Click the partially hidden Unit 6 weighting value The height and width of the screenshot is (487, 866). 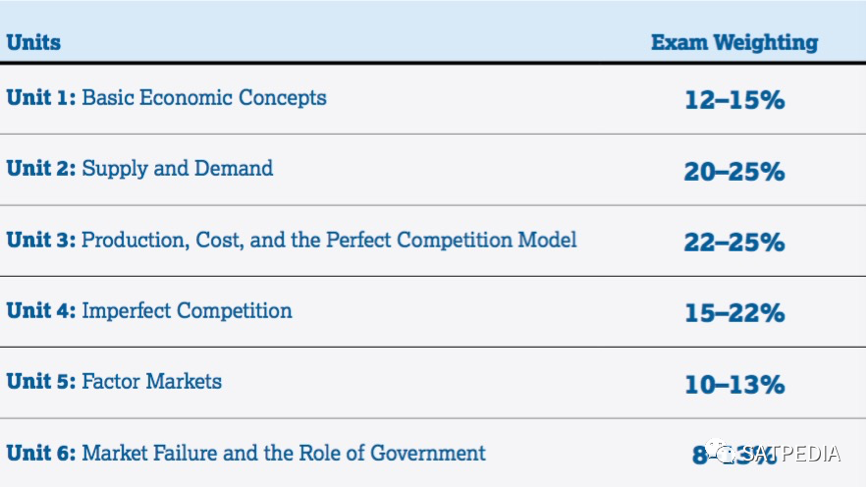coord(735,455)
